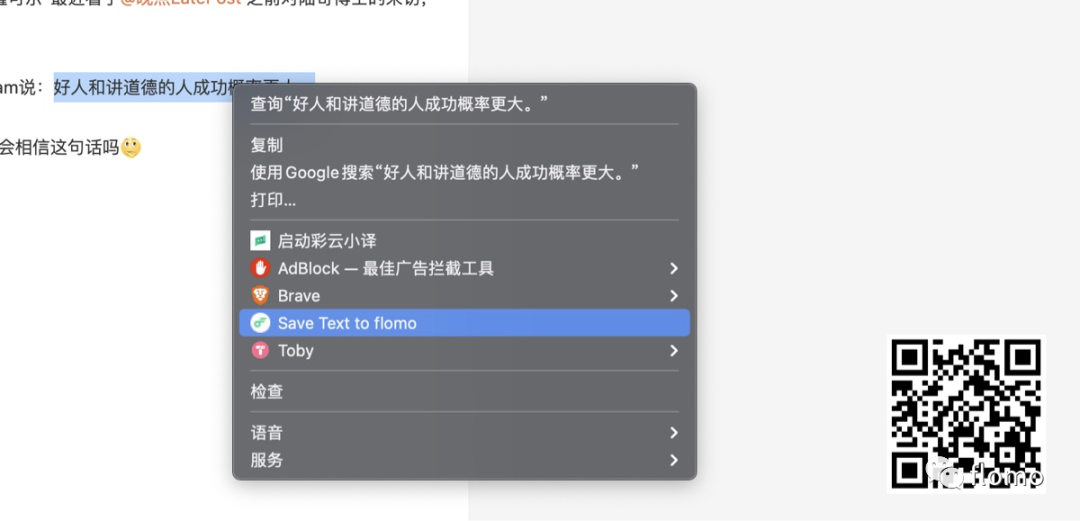Click the 彩云小译 extension icon
Viewport: 1080px width, 521px height.
[x=260, y=241]
